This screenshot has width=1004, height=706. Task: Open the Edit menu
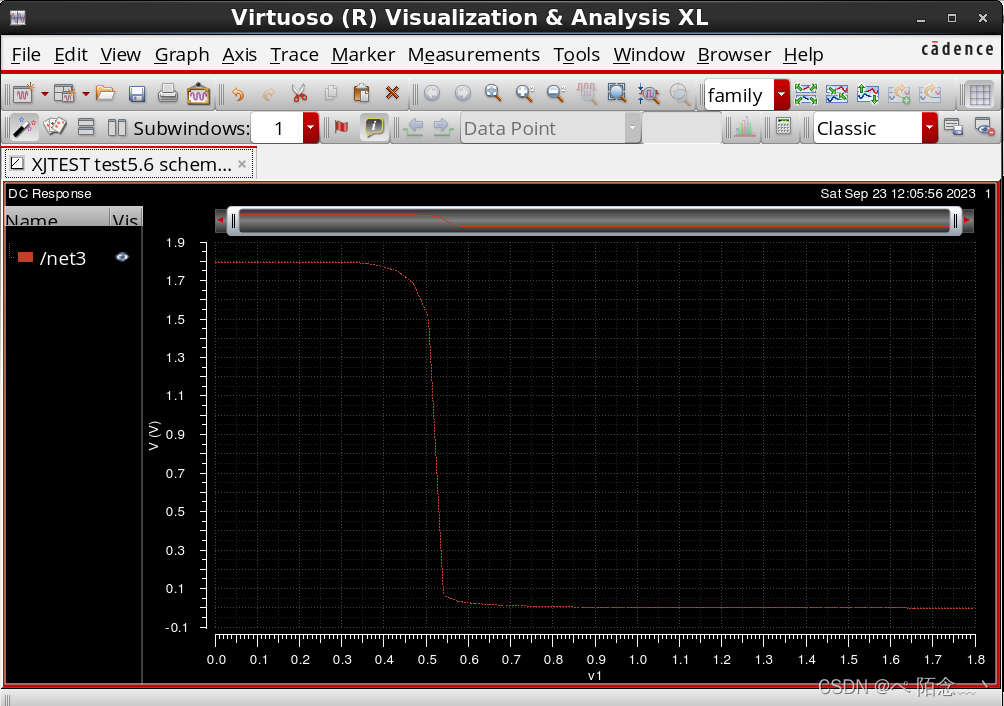tap(70, 55)
